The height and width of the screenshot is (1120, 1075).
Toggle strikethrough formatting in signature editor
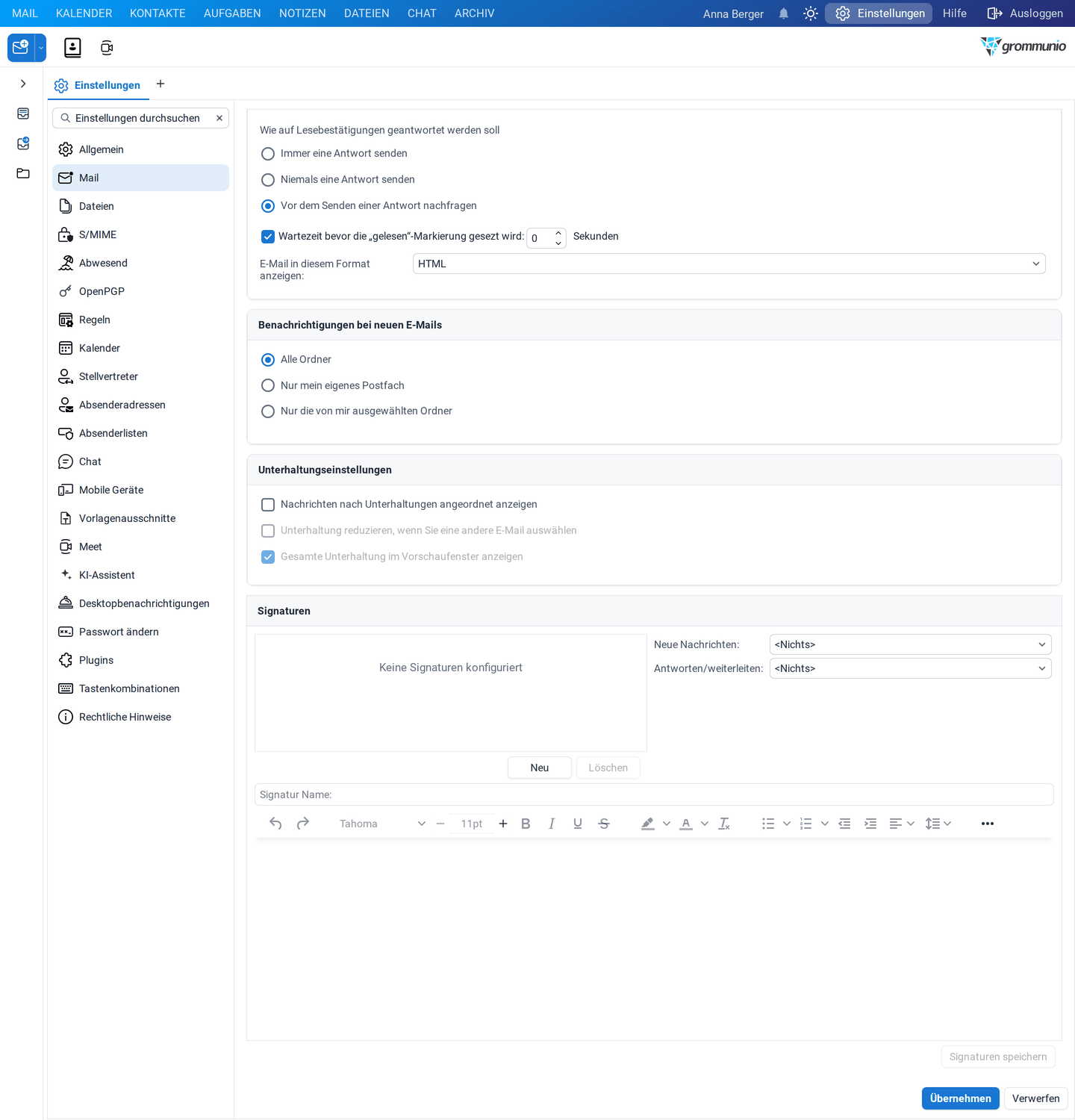(x=604, y=824)
